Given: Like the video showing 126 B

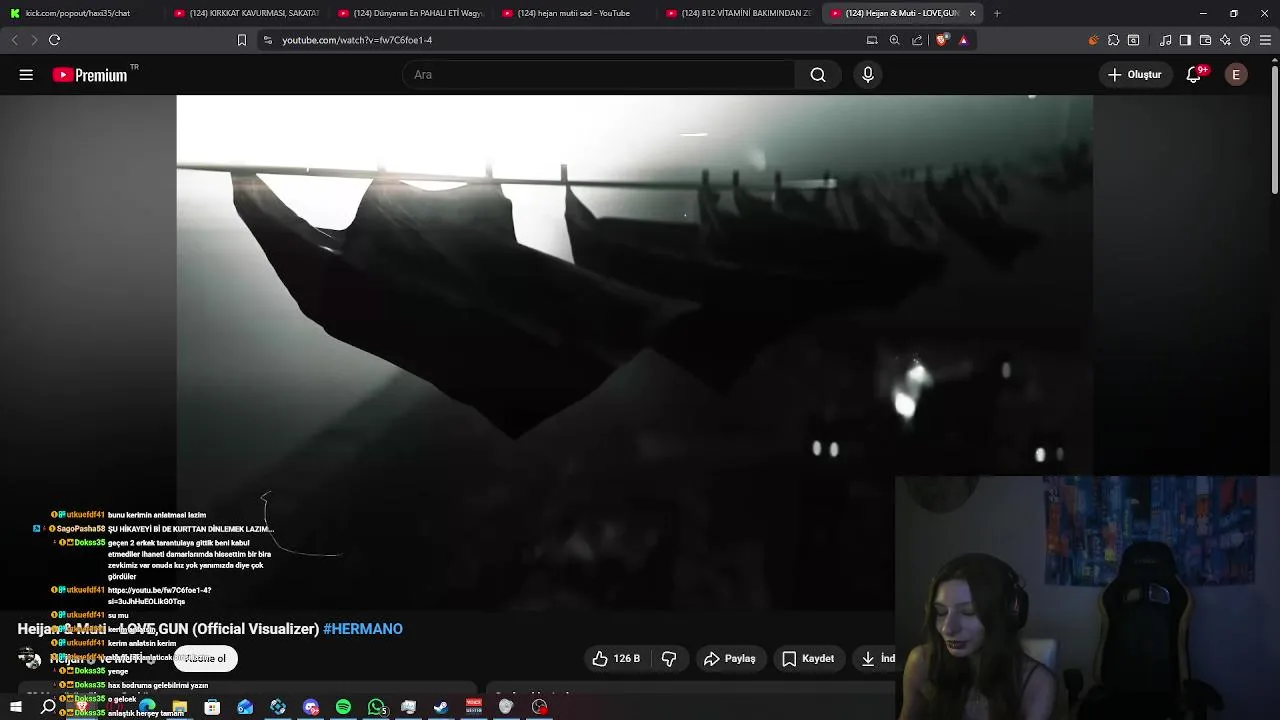Looking at the screenshot, I should click(x=616, y=658).
